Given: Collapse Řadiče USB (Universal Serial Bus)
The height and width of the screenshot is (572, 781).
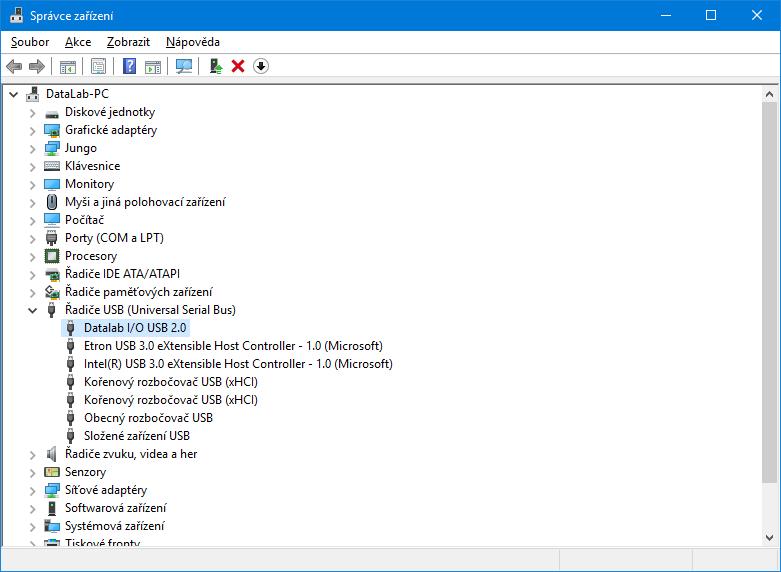Looking at the screenshot, I should pos(33,310).
